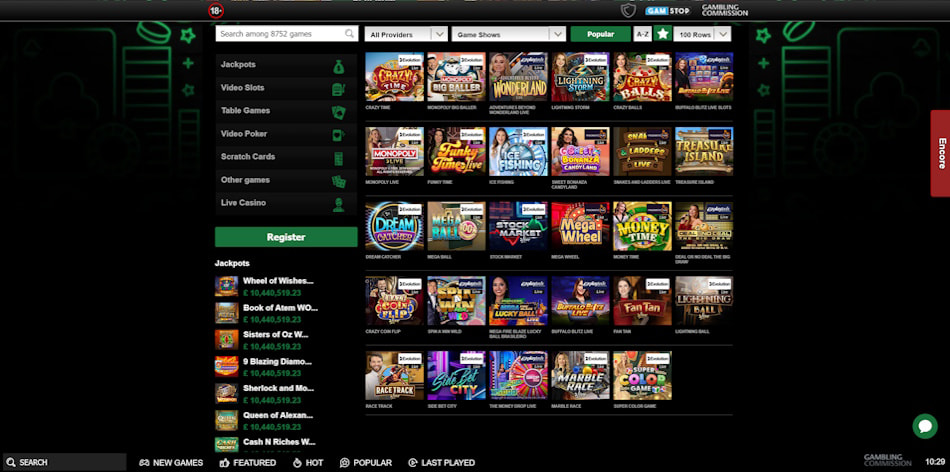Click the green Register button
Viewport: 950px width, 472px height.
pos(286,237)
